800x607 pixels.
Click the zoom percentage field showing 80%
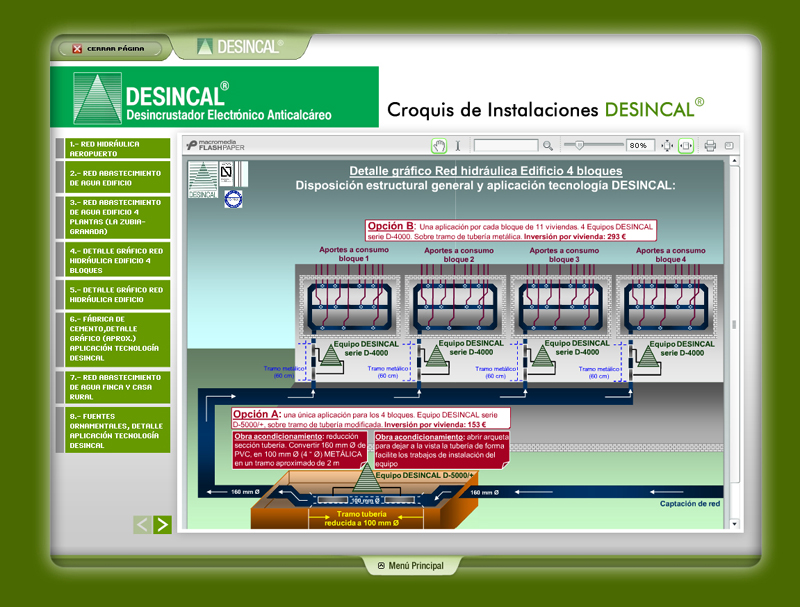click(640, 145)
